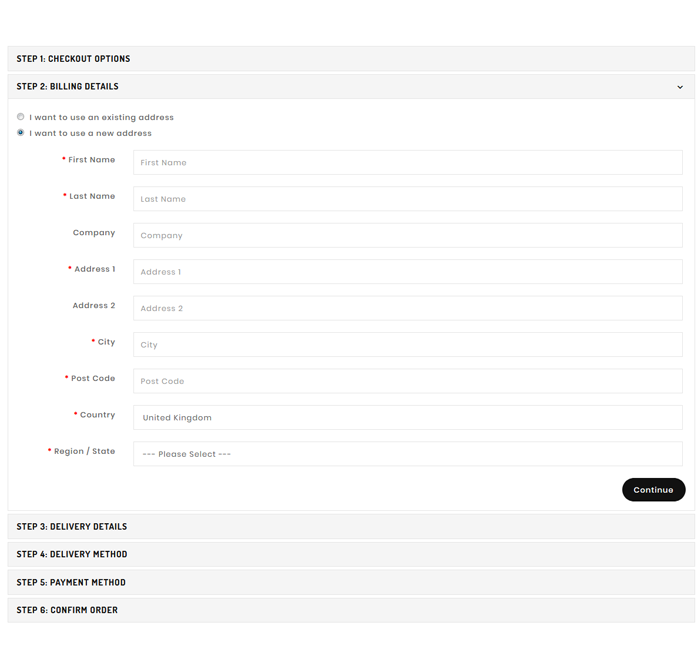The image size is (700, 664).
Task: Open Step 6: Confirm Order panel
Action: [x=67, y=610]
